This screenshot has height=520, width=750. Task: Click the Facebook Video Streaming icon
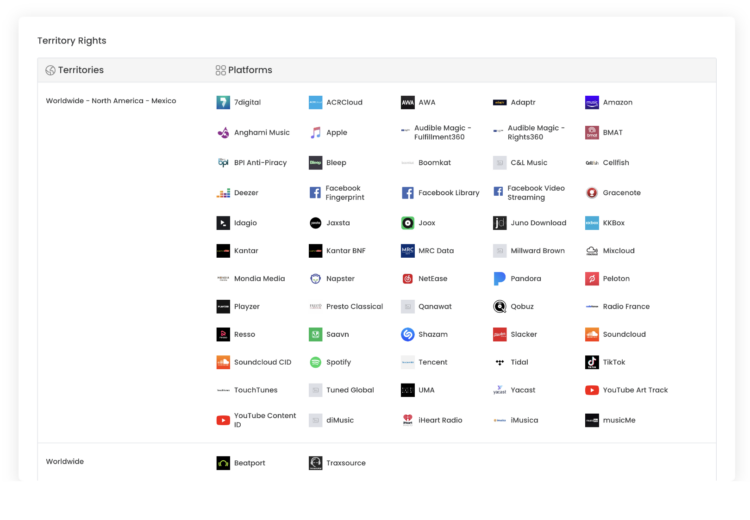498,191
